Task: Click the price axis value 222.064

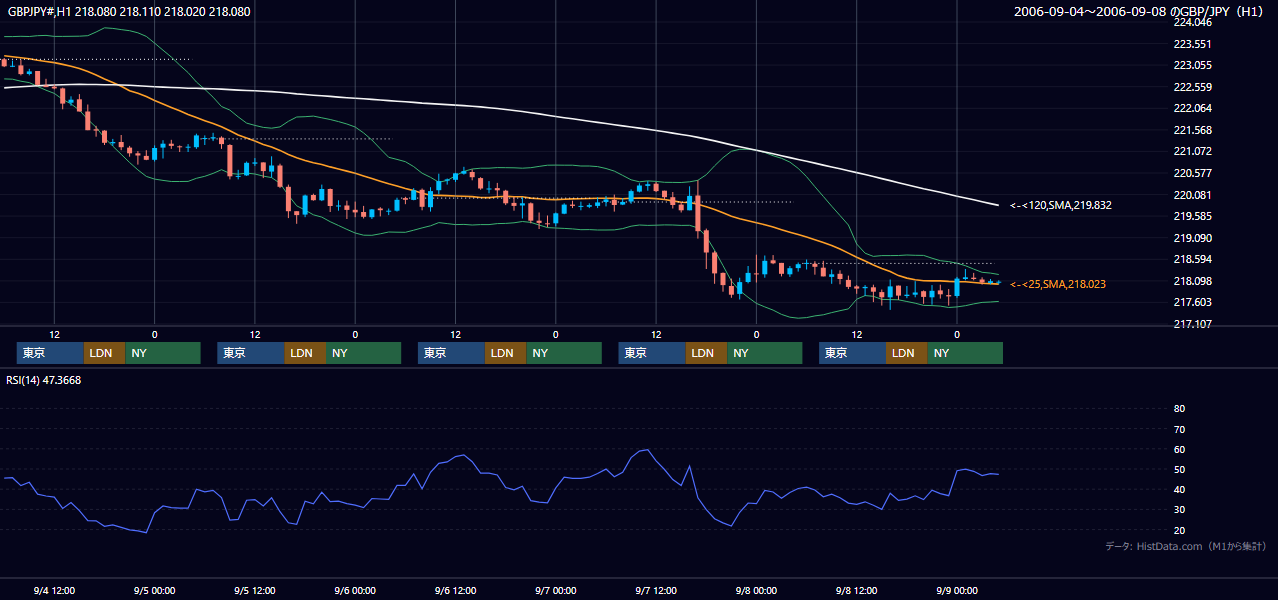Action: [x=1192, y=108]
